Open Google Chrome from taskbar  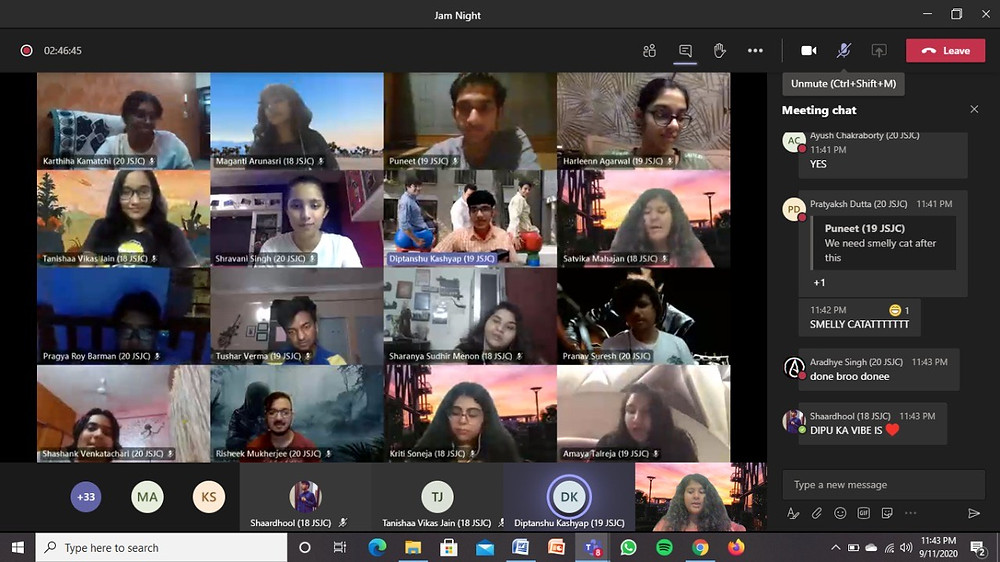[x=700, y=547]
